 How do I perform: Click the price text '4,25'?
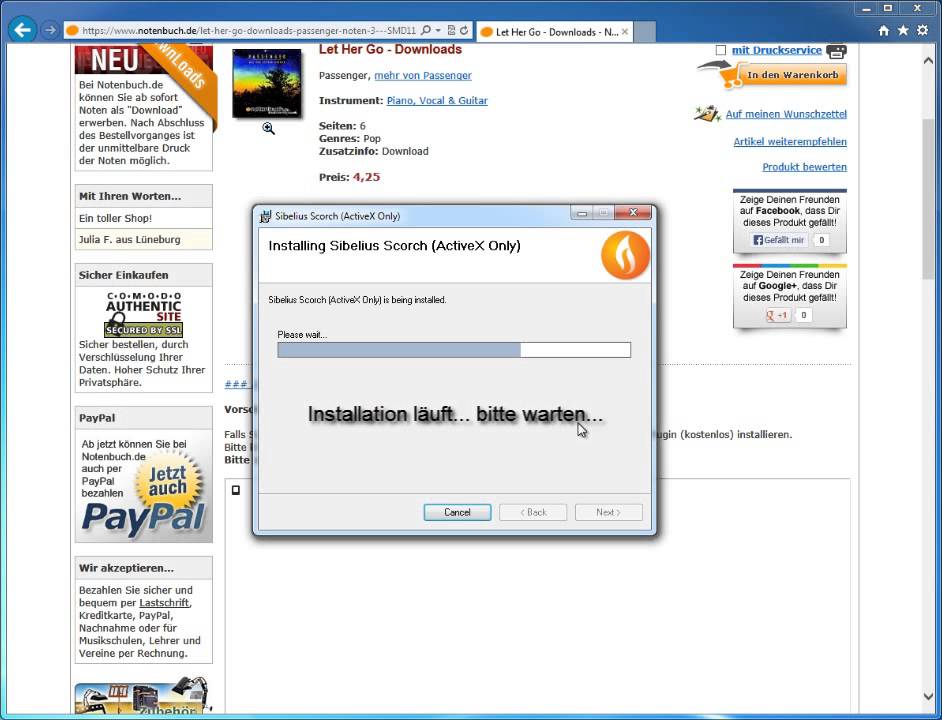point(366,177)
